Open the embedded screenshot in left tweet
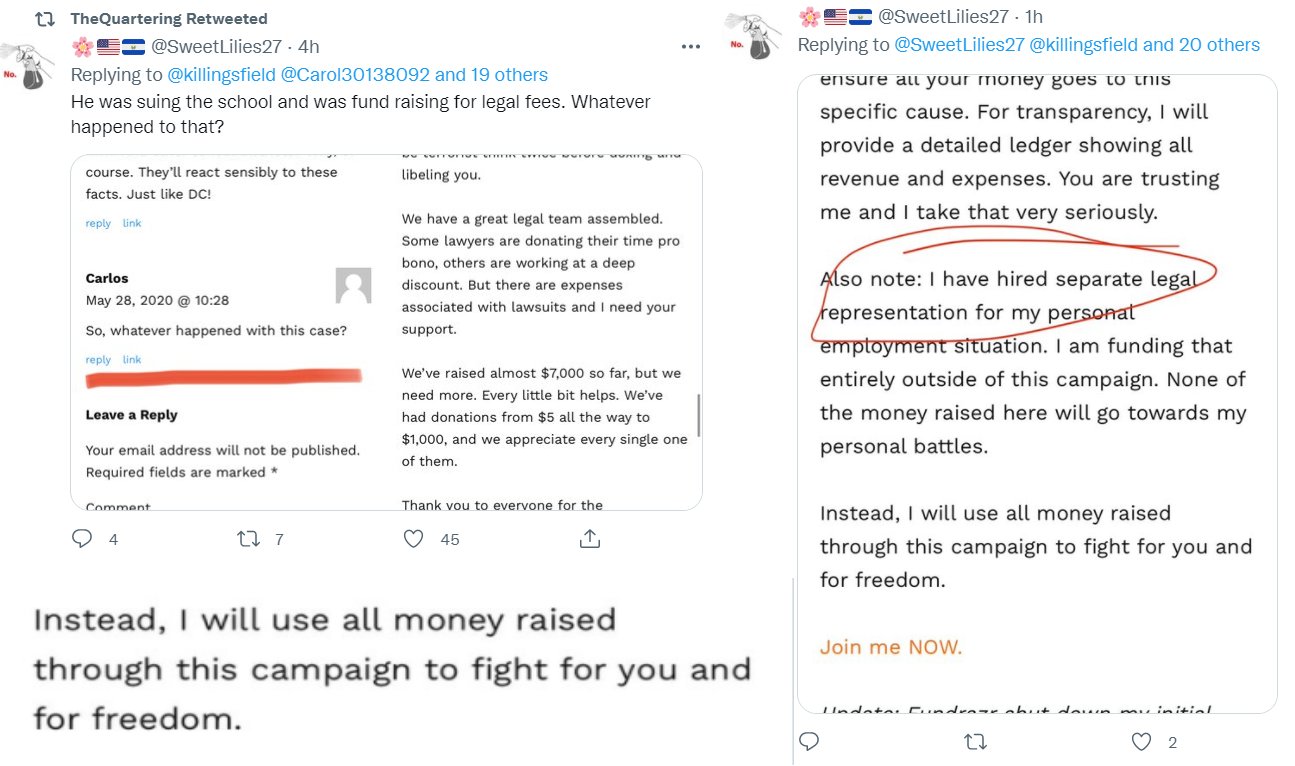 [x=386, y=332]
